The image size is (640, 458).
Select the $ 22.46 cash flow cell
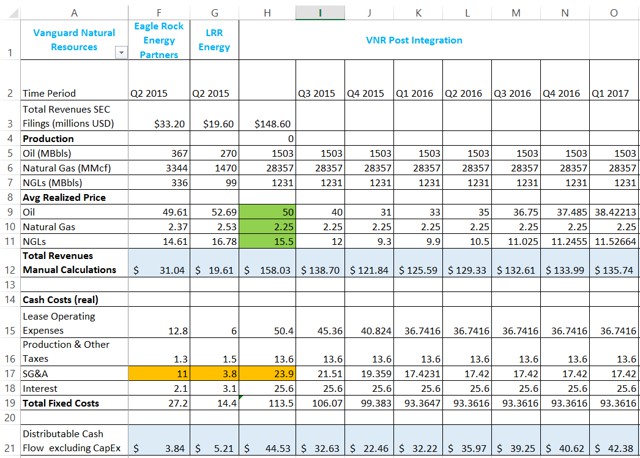click(x=369, y=441)
